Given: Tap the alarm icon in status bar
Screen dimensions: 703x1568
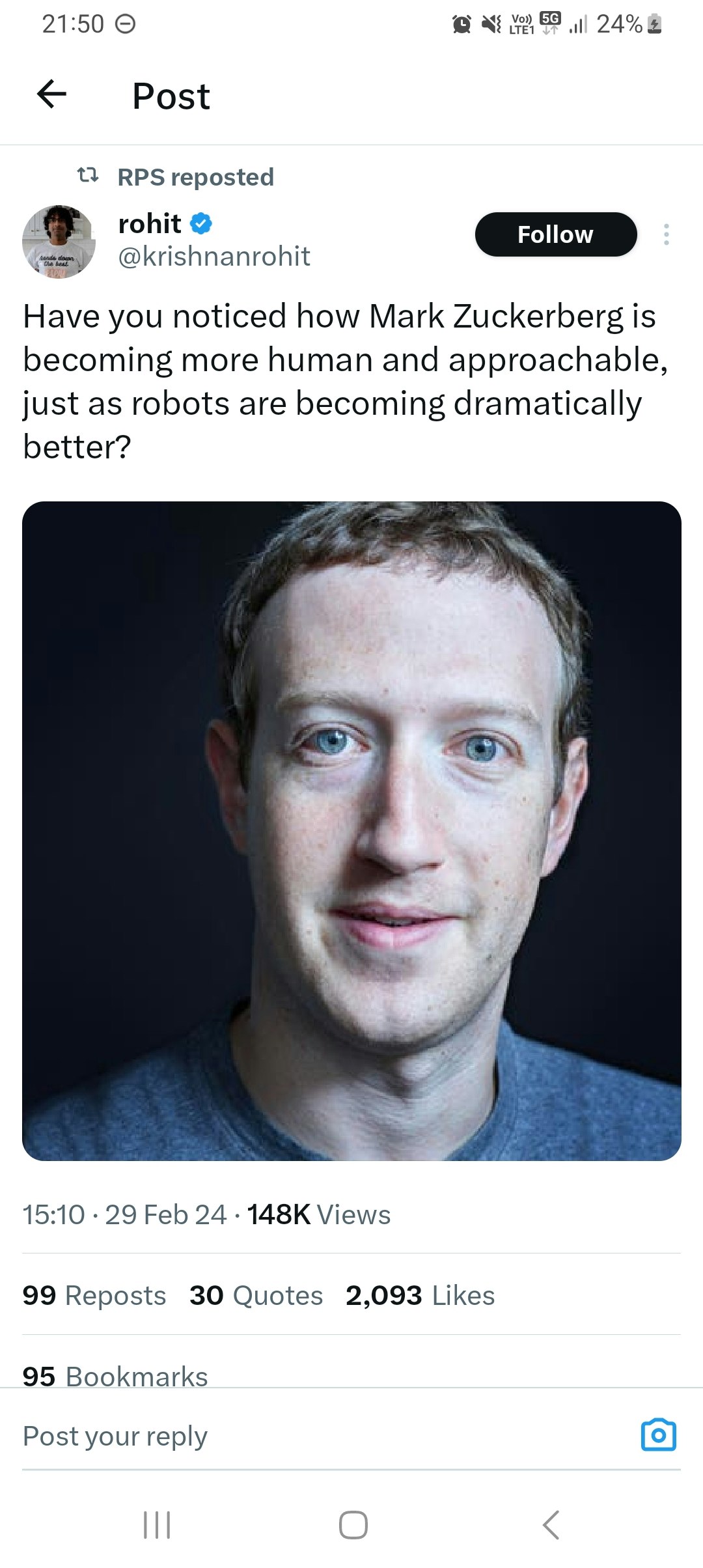Looking at the screenshot, I should coord(462,24).
